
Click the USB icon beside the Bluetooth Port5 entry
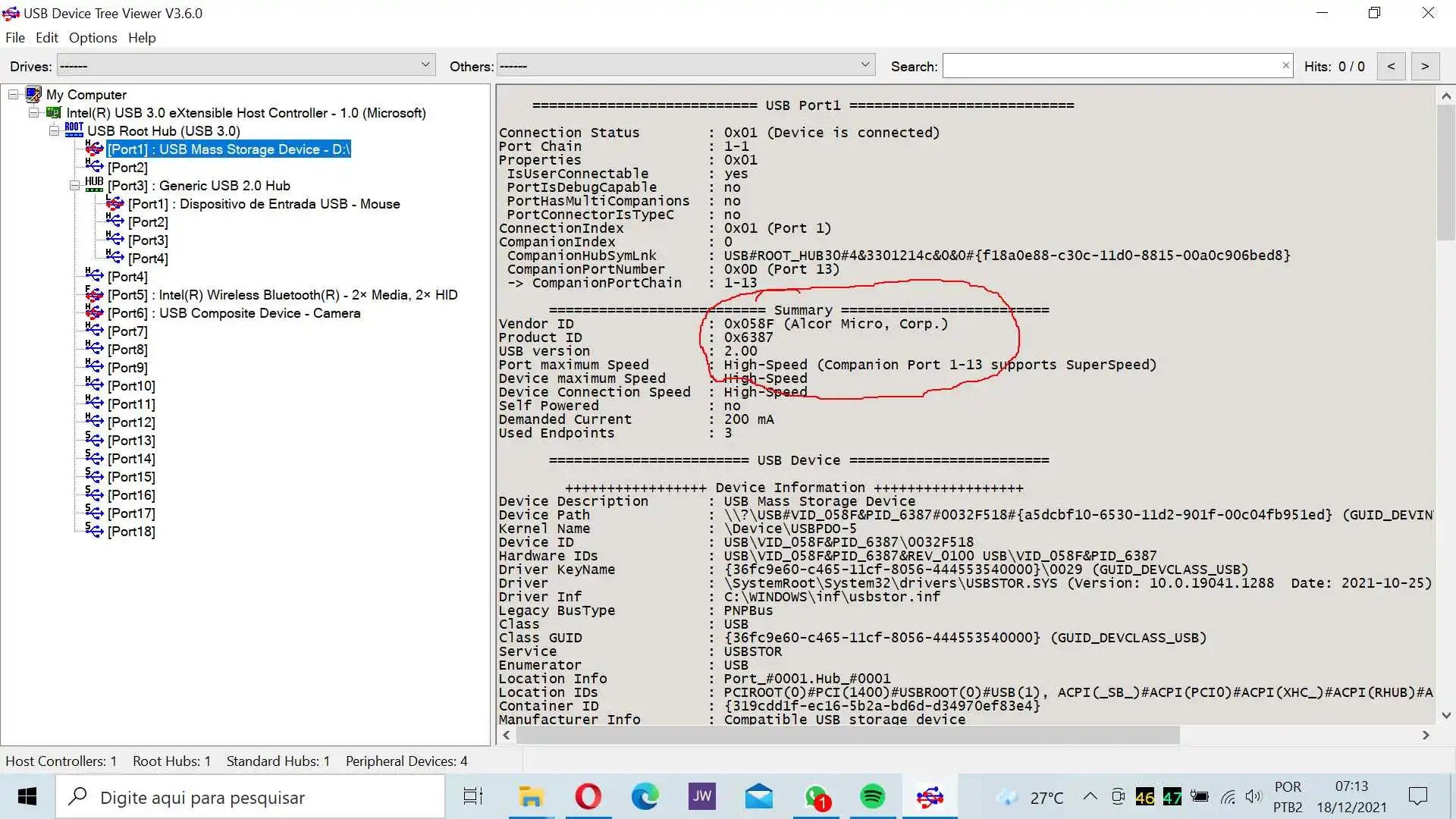pyautogui.click(x=94, y=294)
